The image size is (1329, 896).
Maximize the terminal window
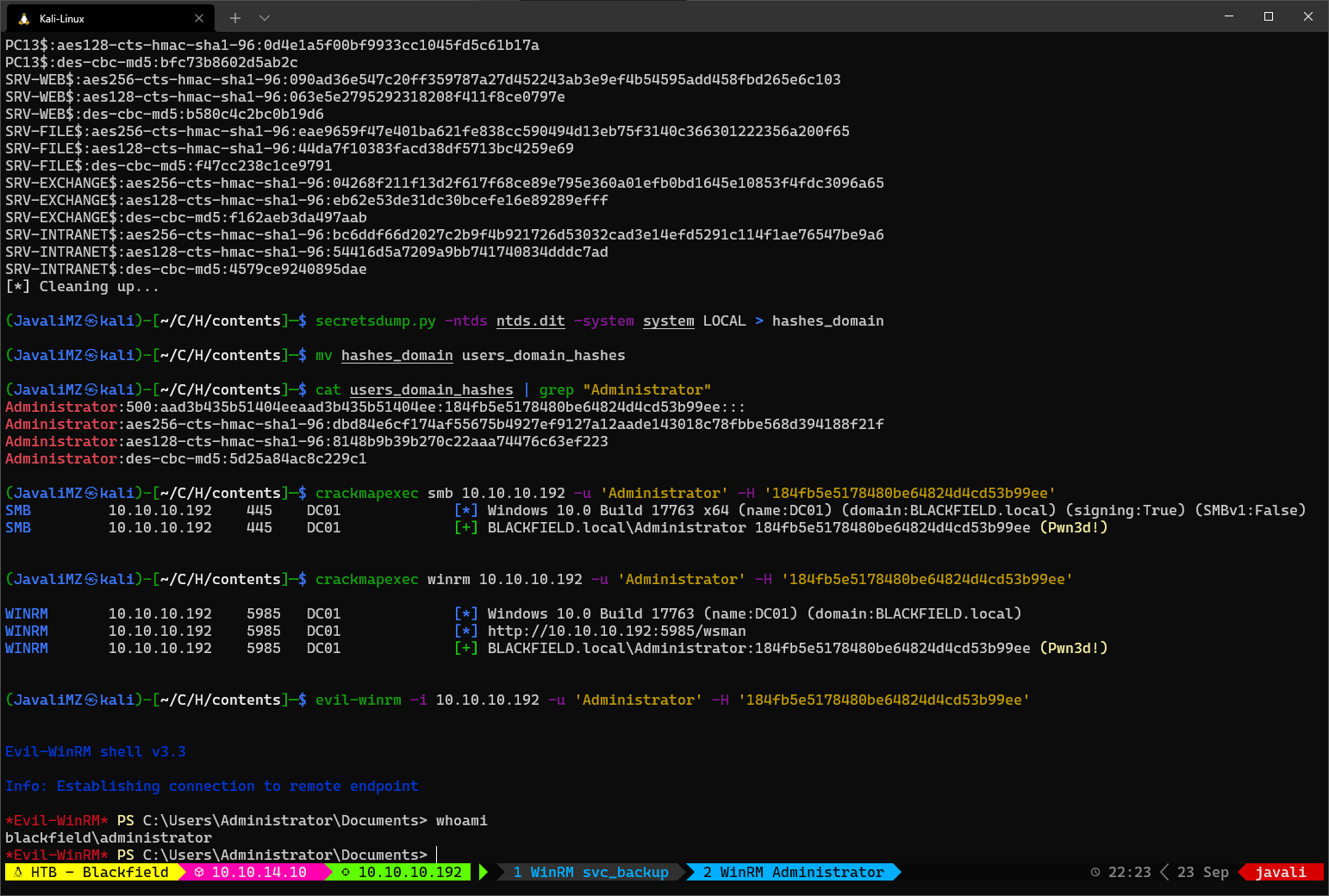pyautogui.click(x=1269, y=16)
